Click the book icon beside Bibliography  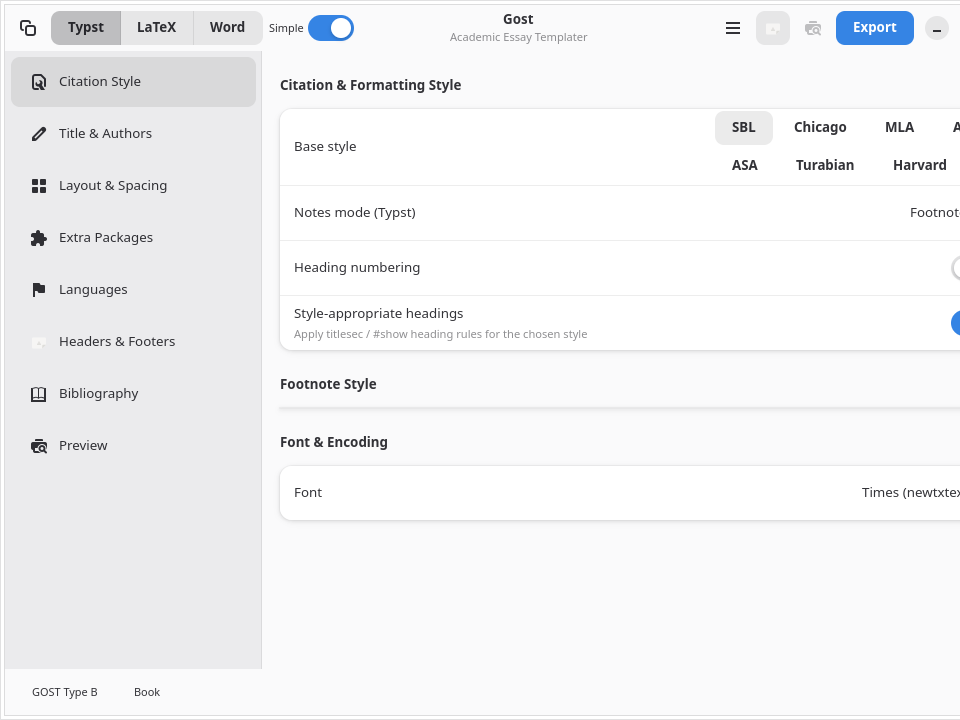39,394
